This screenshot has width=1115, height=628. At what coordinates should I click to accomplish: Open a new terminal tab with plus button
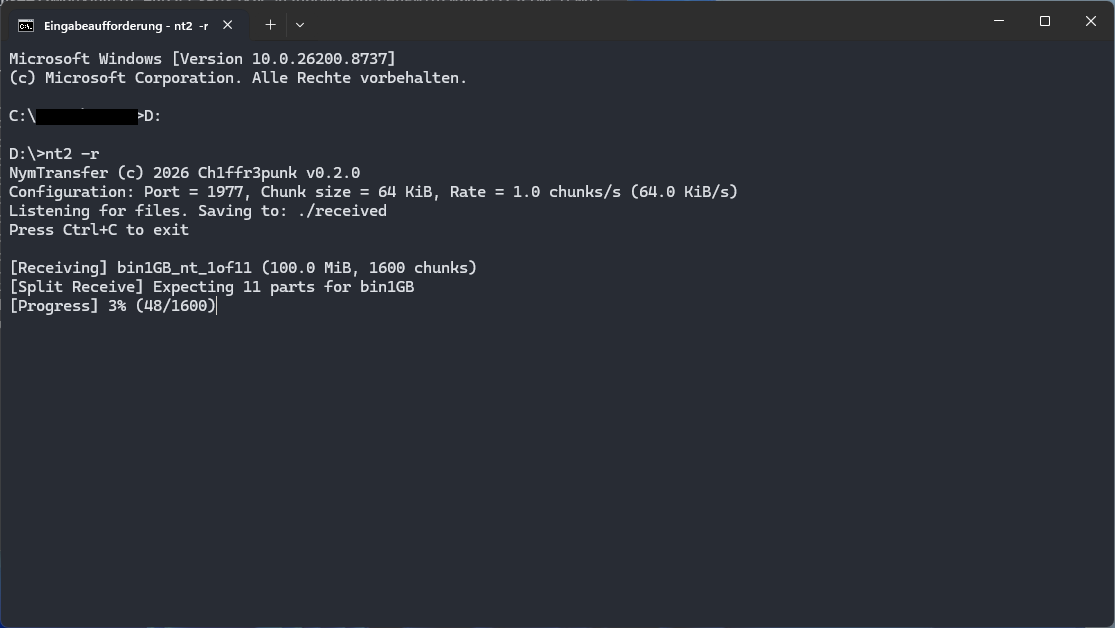[x=270, y=25]
